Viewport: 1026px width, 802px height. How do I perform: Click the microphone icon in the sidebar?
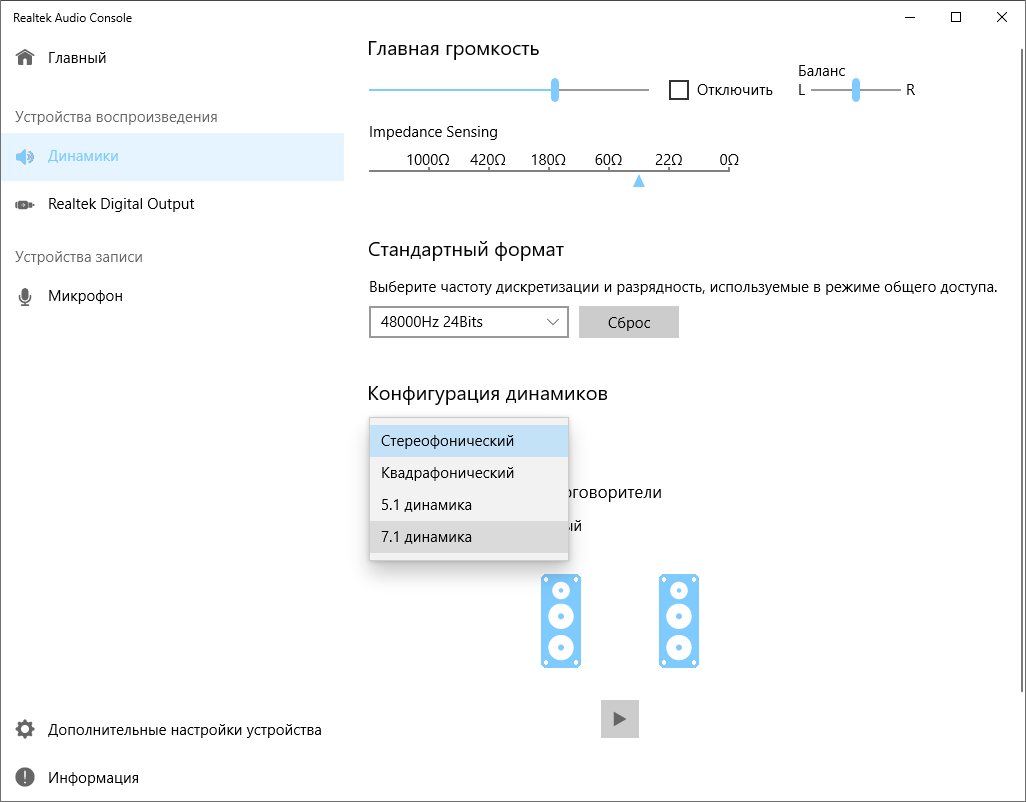click(25, 297)
